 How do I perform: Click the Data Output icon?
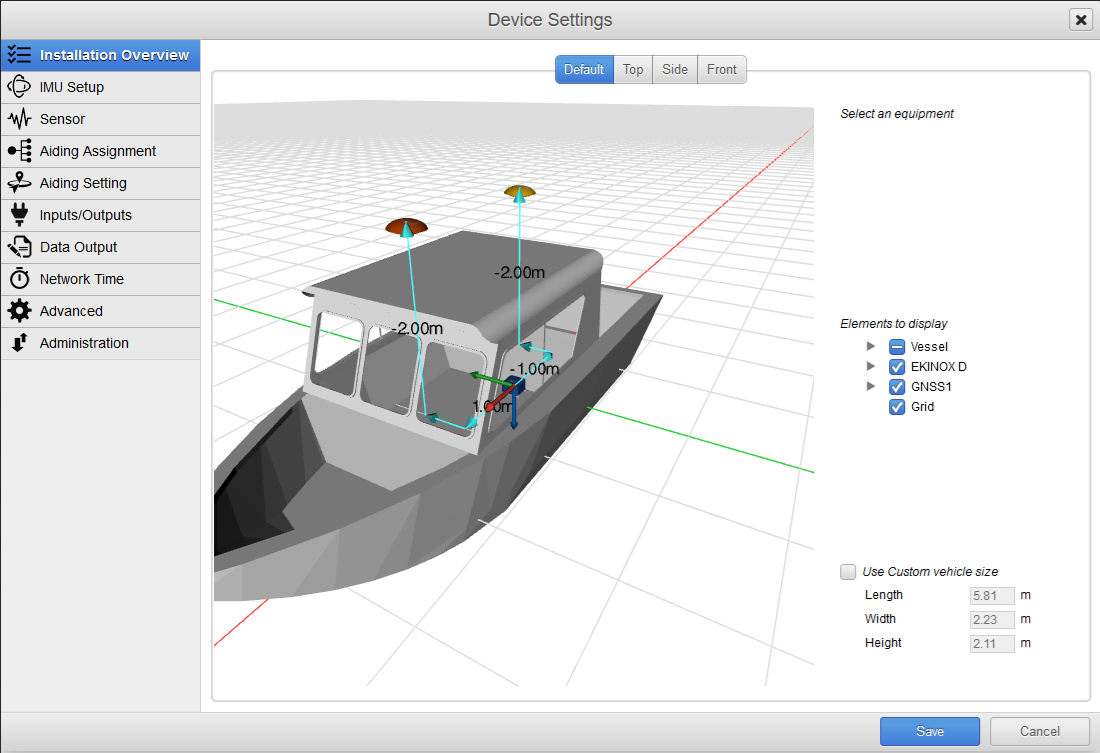click(19, 247)
